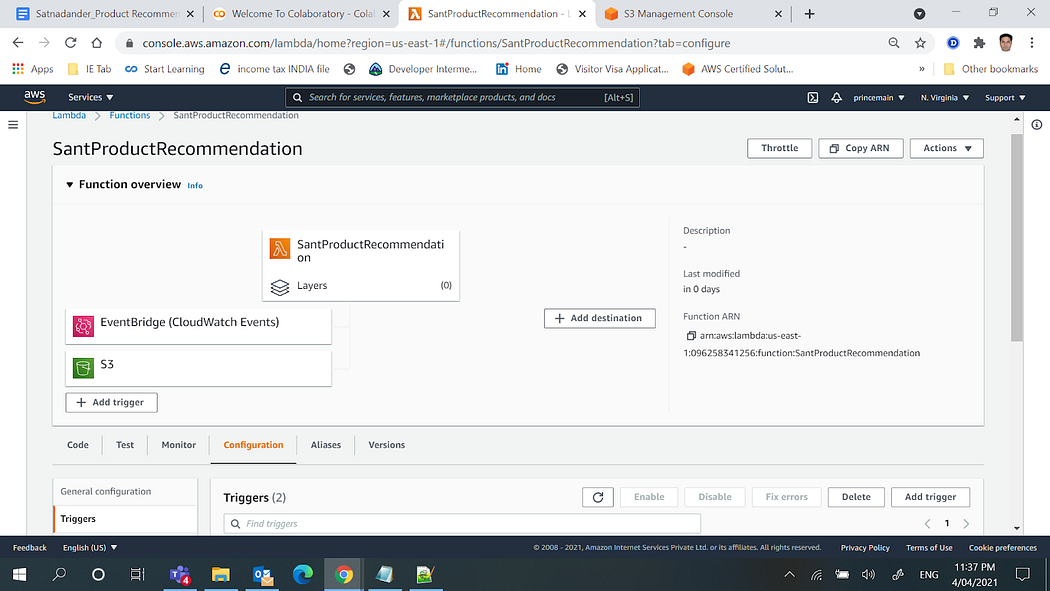Click in the AWS services search box
The image size is (1050, 591).
pos(462,98)
